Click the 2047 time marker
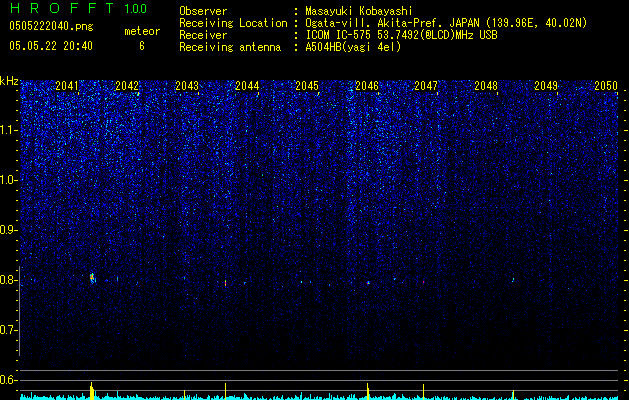Image resolution: width=629 pixels, height=400 pixels. click(426, 86)
